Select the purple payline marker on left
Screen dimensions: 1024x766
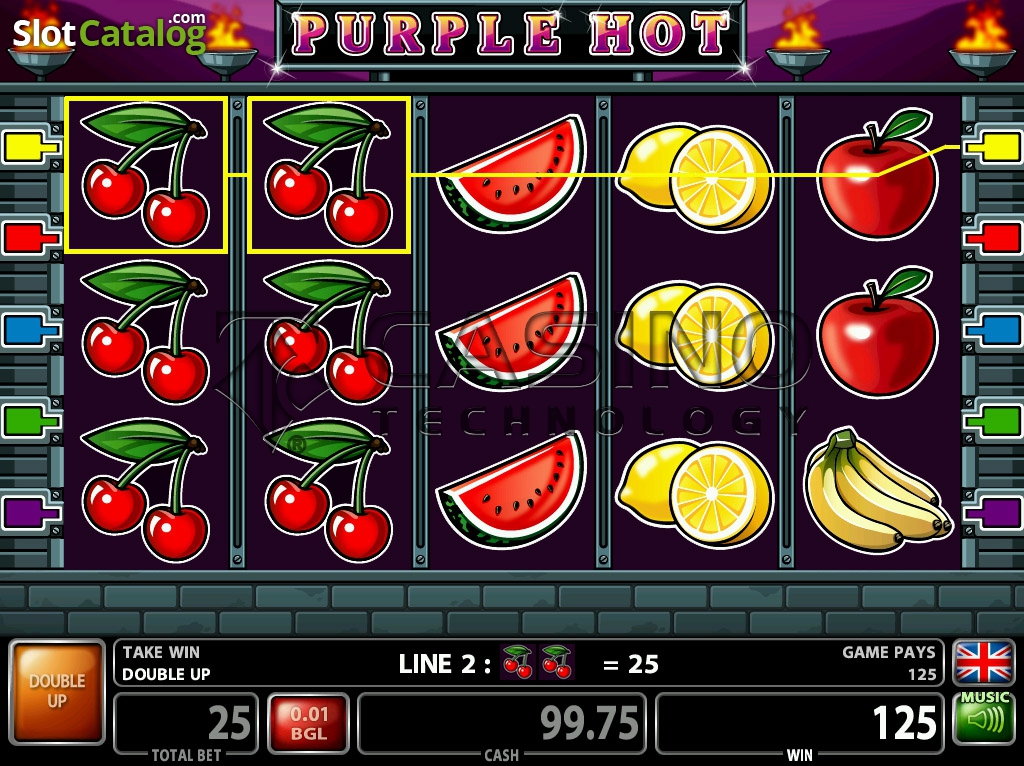[30, 513]
